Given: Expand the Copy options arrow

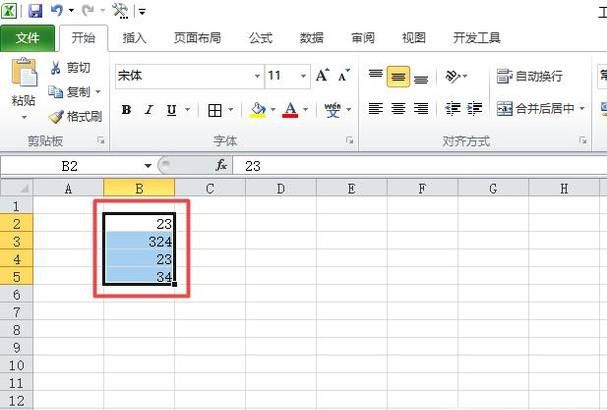Looking at the screenshot, I should tap(98, 92).
